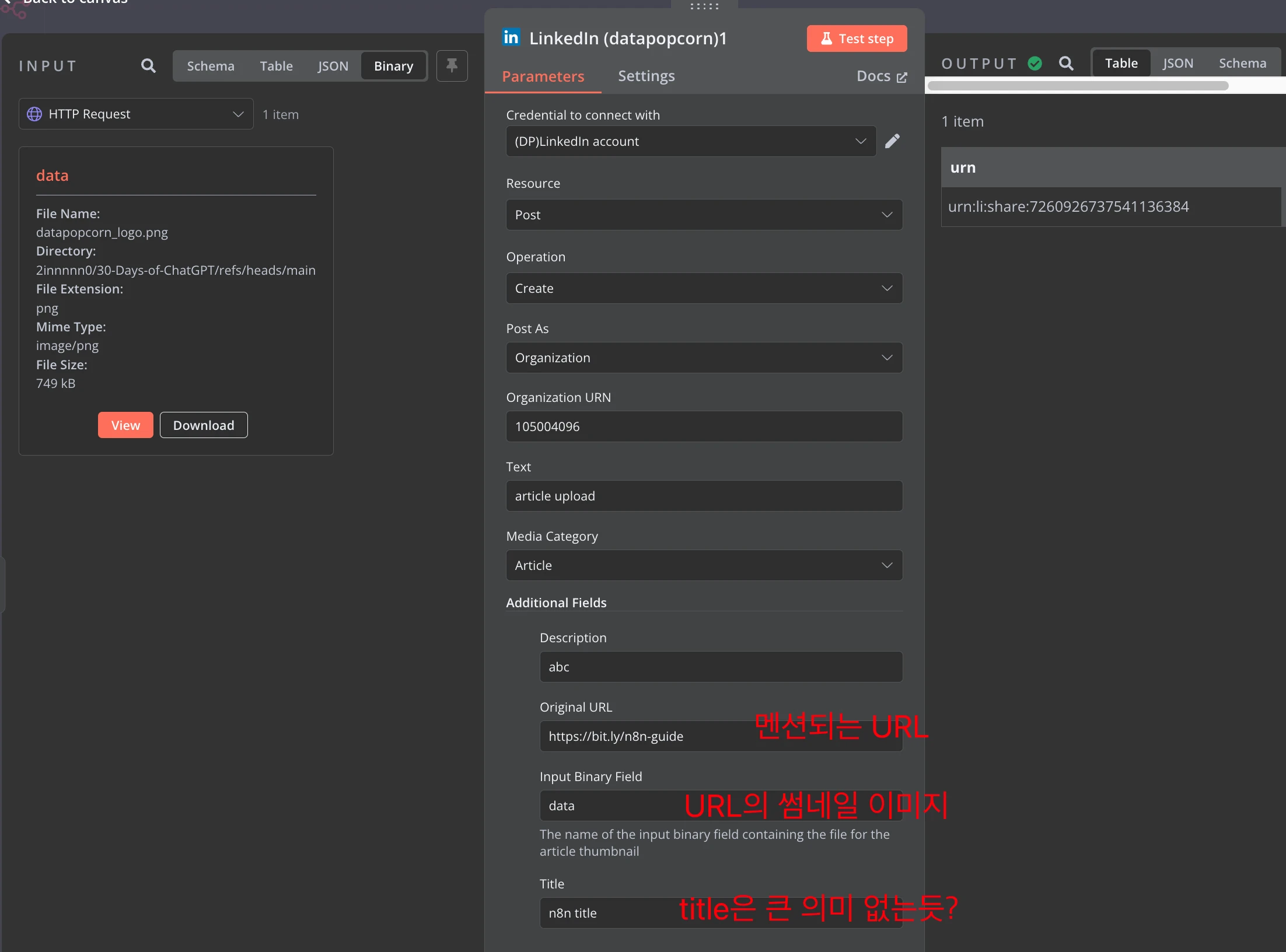Screen dimensions: 1286x952
Task: Select the input Binary view tab
Action: 393,66
